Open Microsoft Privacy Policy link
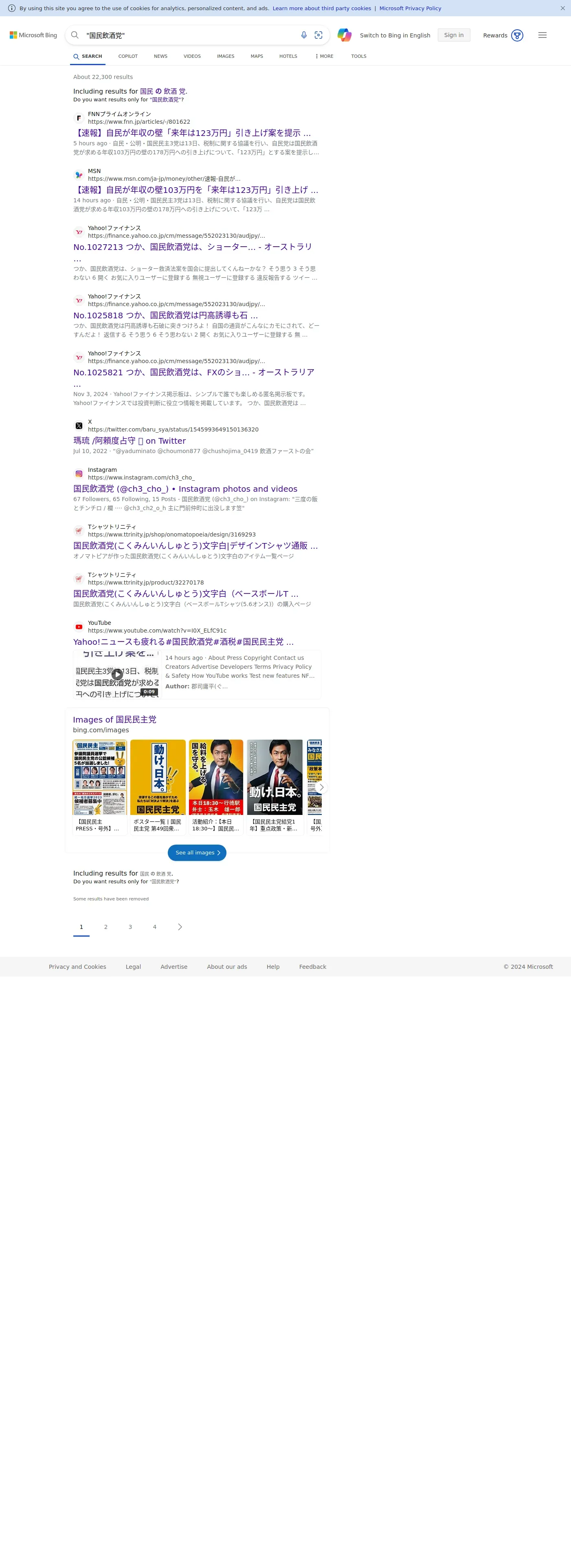 coord(410,9)
